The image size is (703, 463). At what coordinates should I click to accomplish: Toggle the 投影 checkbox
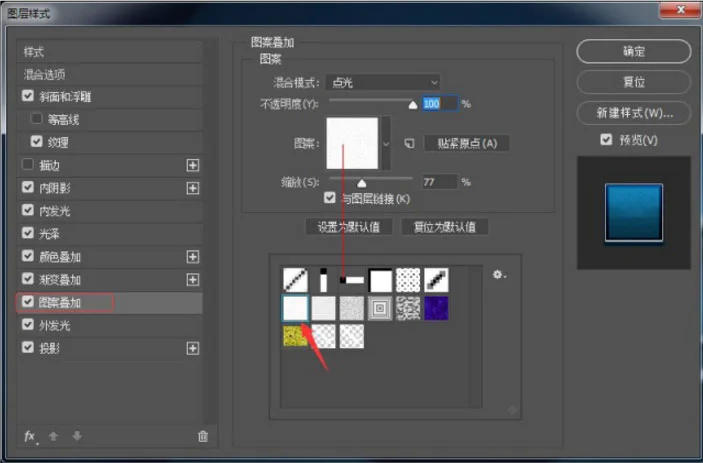(28, 347)
